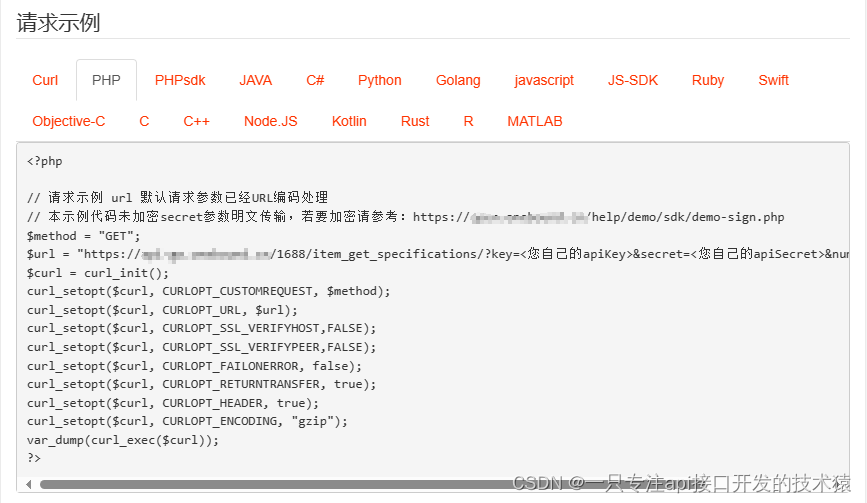Switch to the C# tab
This screenshot has width=867, height=503.
pos(315,81)
